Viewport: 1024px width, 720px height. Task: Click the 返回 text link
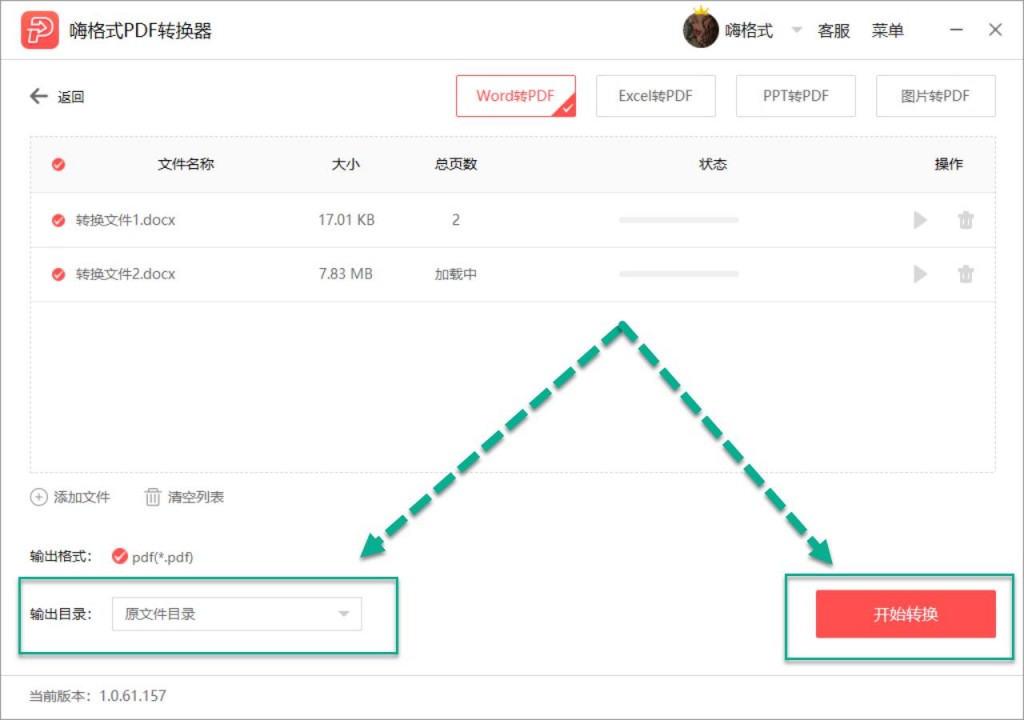(71, 97)
